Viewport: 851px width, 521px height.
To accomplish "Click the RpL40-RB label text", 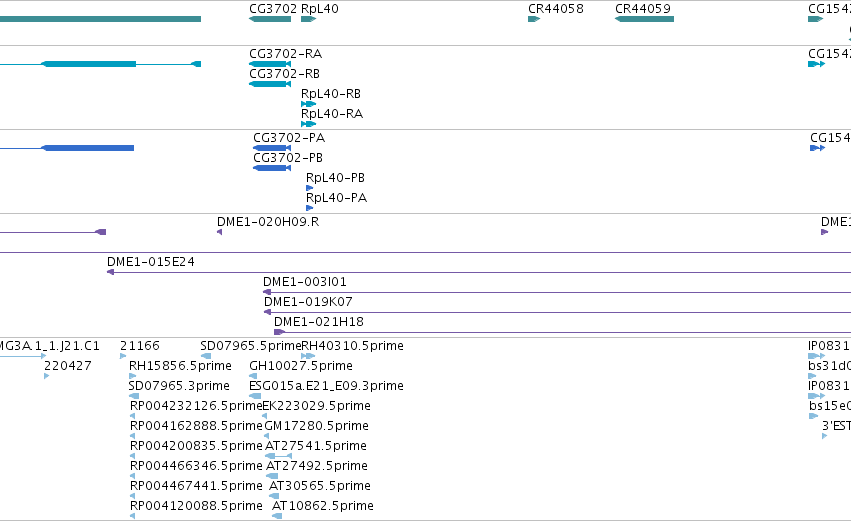I will (x=331, y=94).
